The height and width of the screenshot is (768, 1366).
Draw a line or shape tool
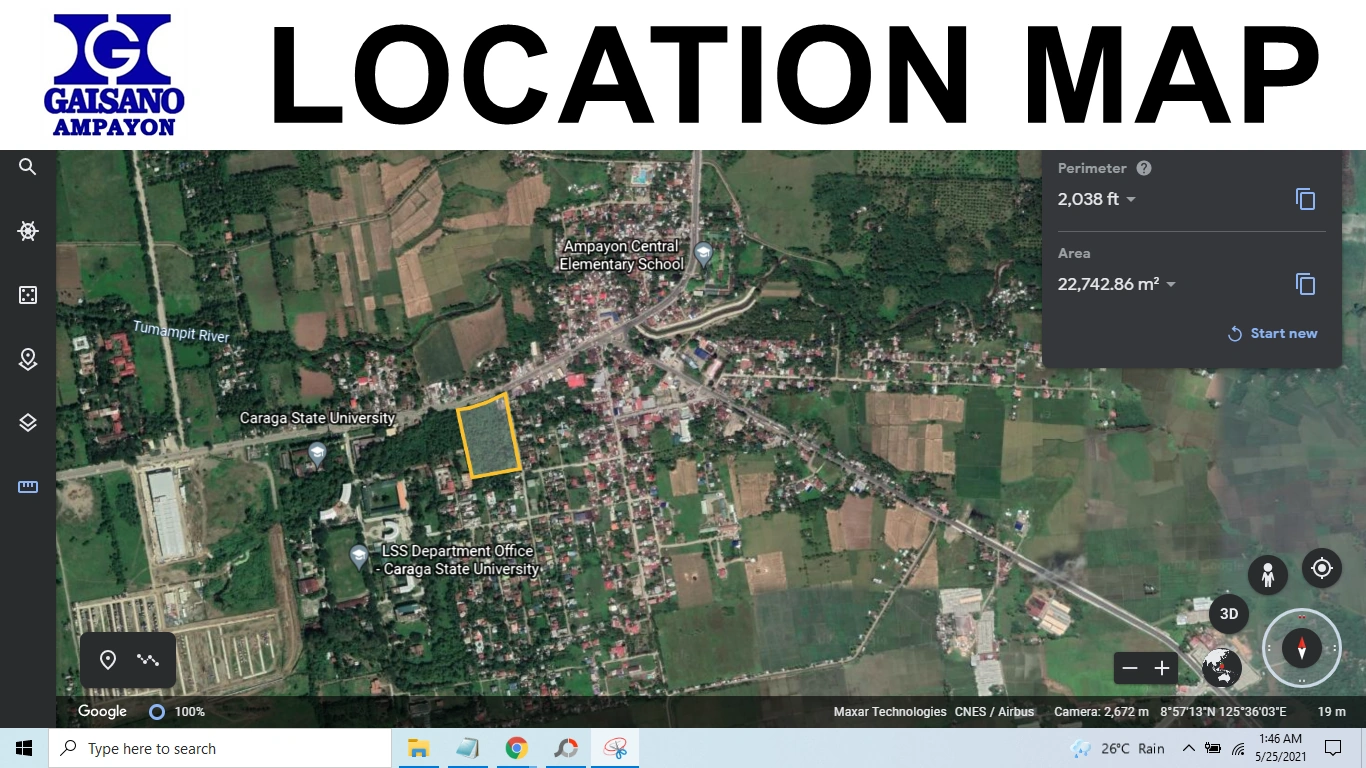click(148, 660)
